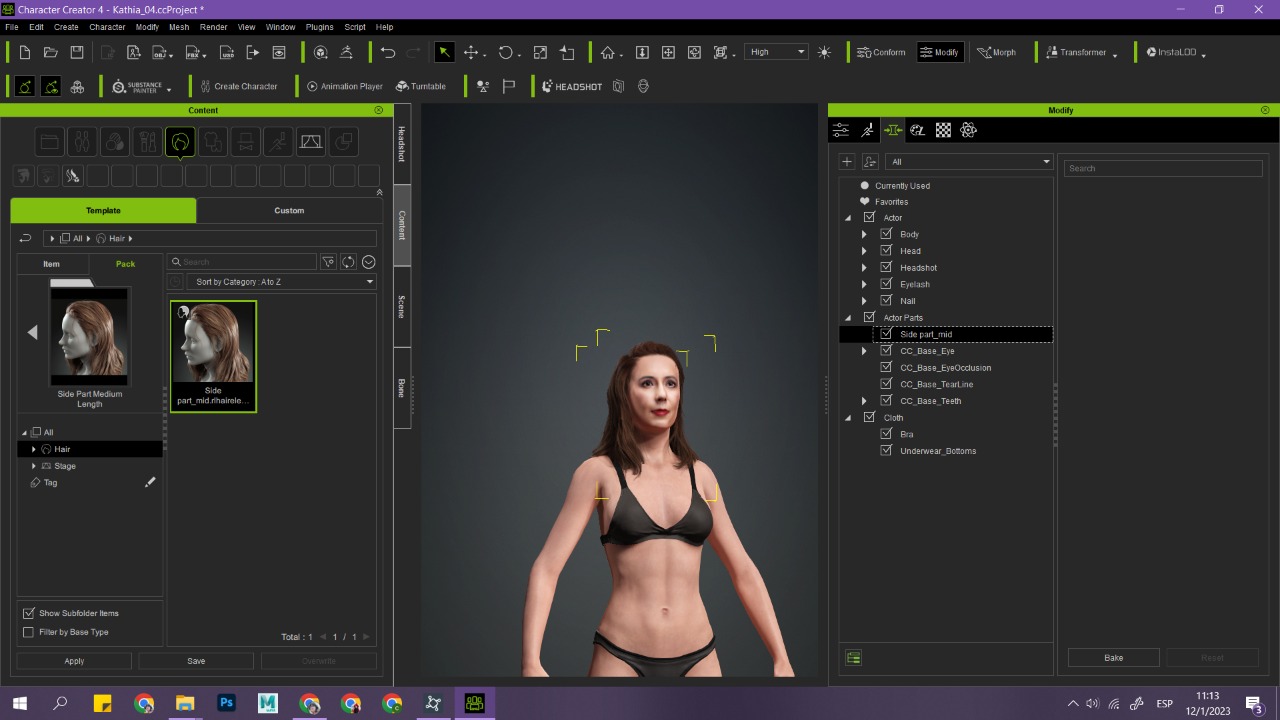Enable Filter by Base Type
This screenshot has height=720, width=1280.
(28, 632)
